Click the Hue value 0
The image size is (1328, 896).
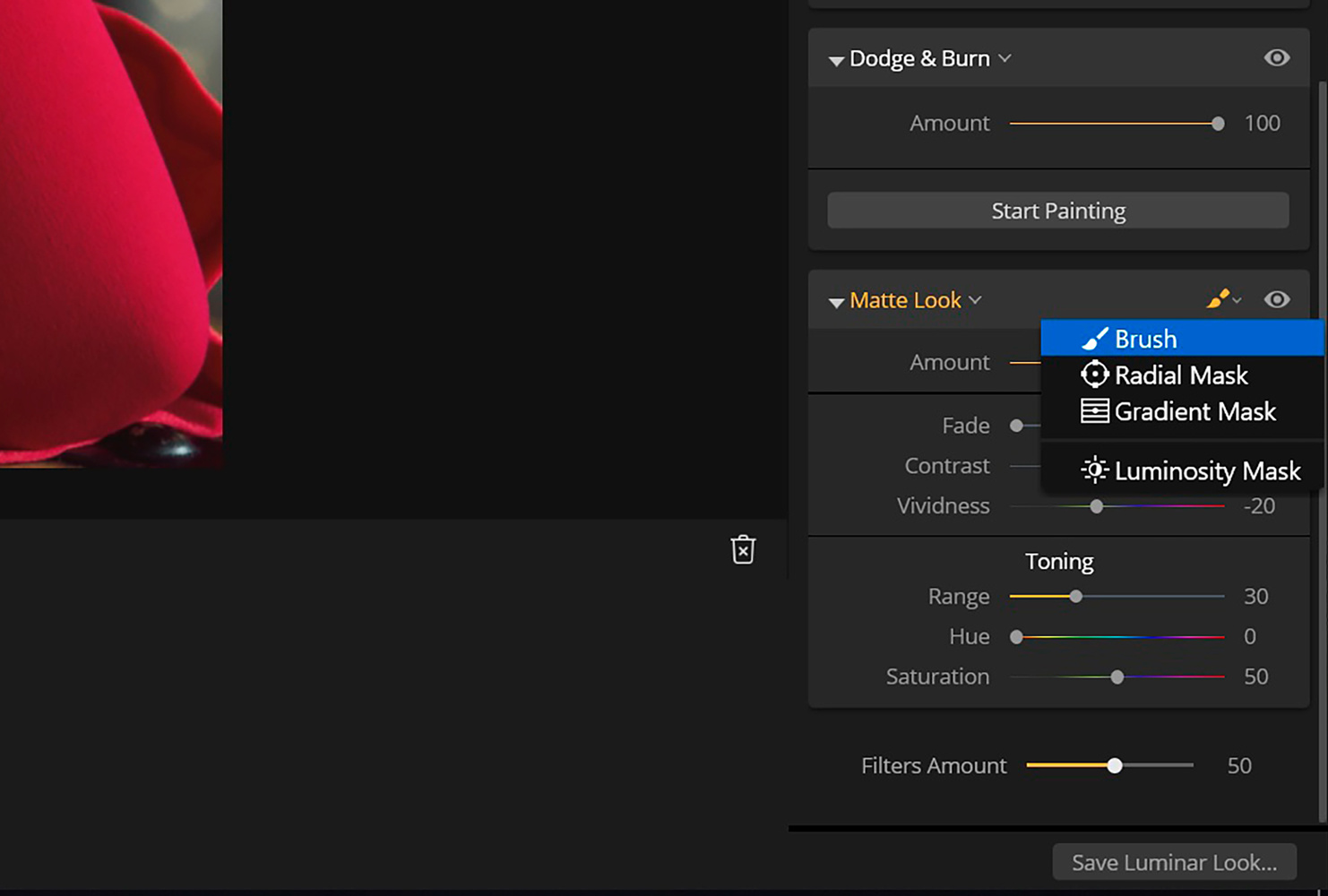pos(1250,637)
